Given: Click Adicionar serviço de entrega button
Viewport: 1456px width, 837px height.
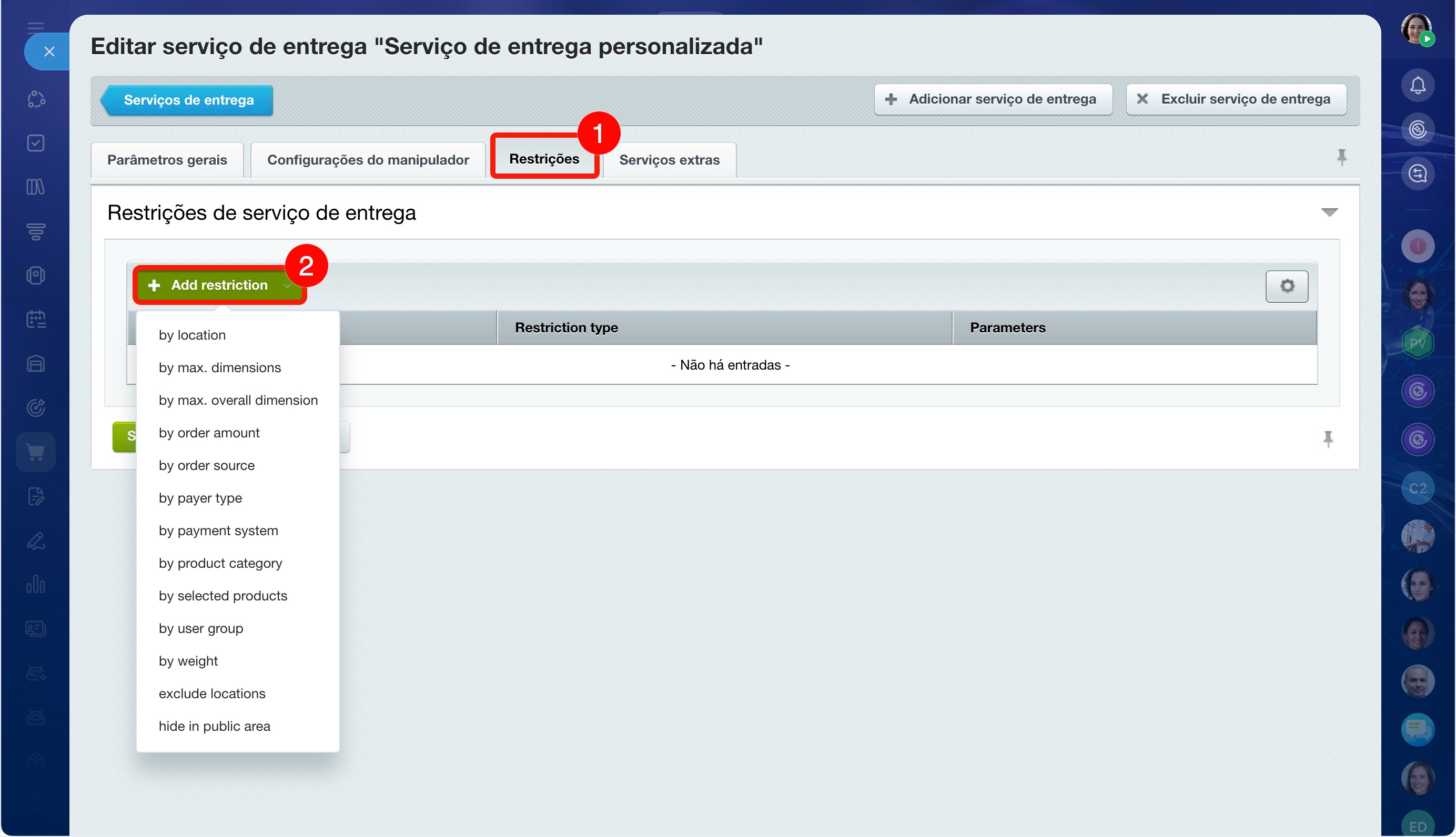Looking at the screenshot, I should [993, 99].
